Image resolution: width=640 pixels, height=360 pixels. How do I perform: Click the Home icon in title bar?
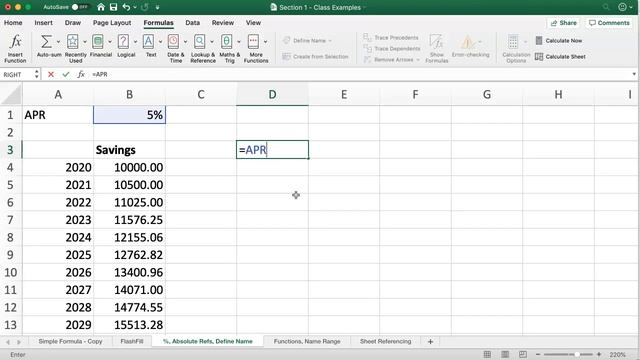pyautogui.click(x=101, y=7)
